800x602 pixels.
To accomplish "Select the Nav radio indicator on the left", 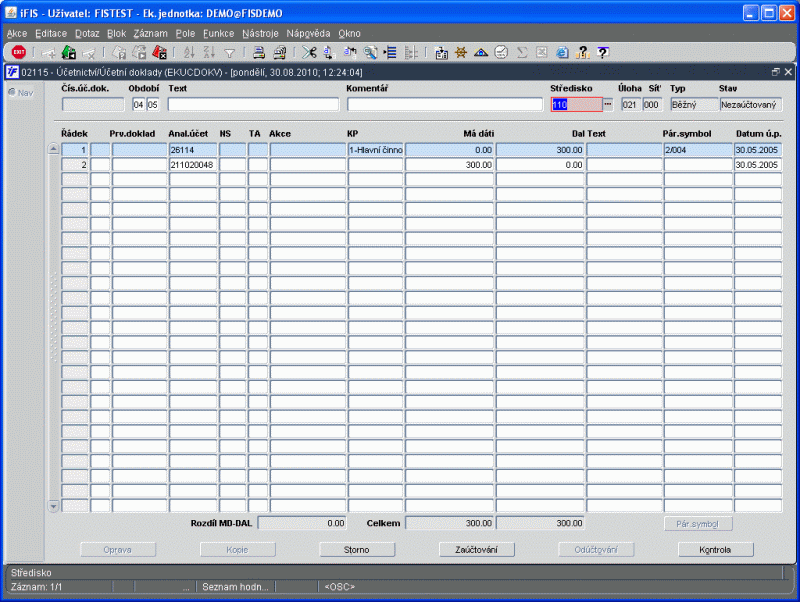I will tap(12, 92).
